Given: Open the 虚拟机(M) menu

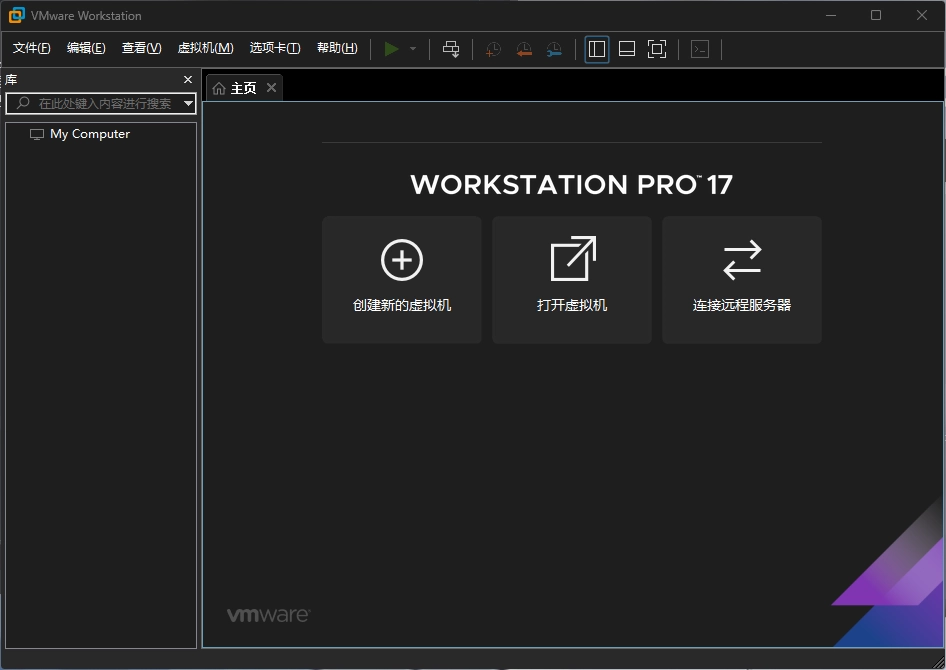Looking at the screenshot, I should (205, 48).
